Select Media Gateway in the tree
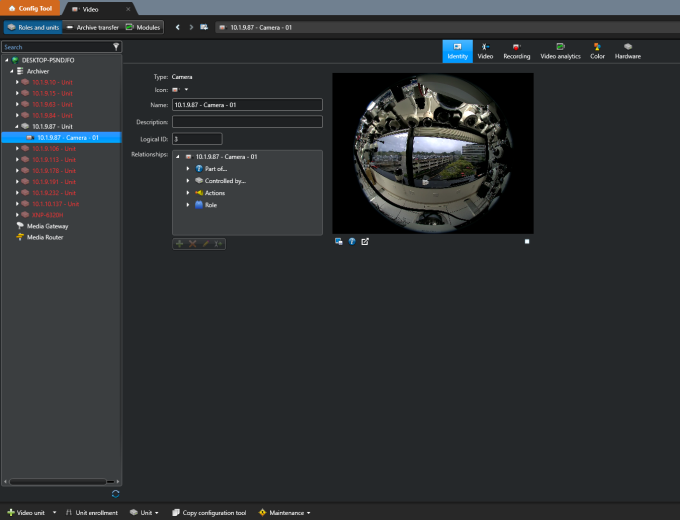 (x=47, y=226)
